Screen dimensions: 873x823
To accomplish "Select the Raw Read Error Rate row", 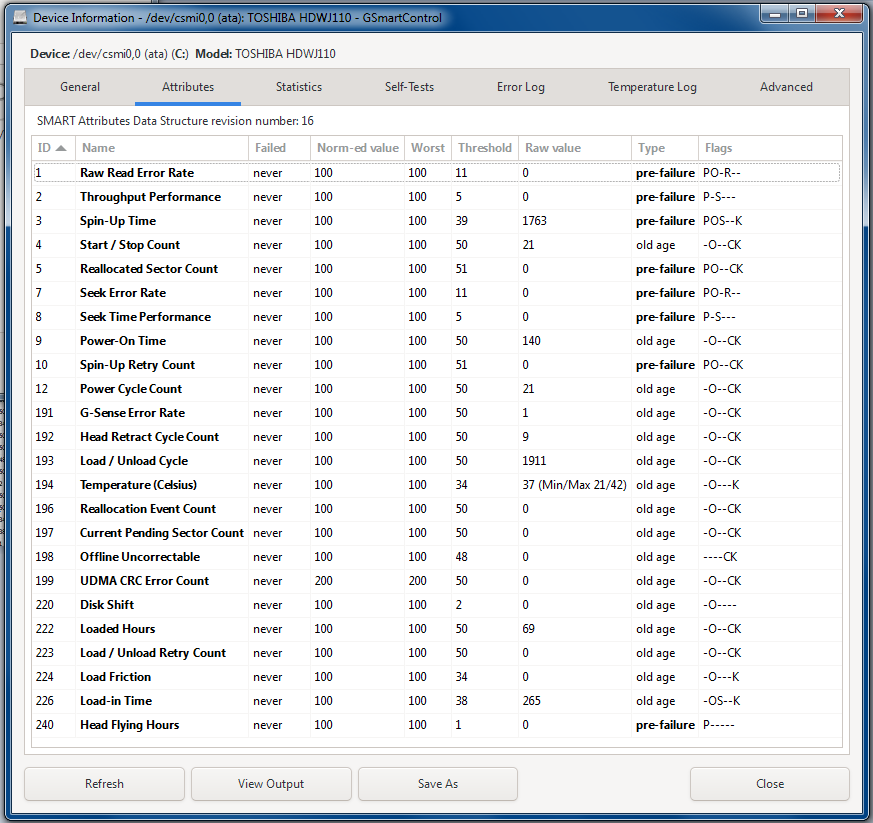I will pyautogui.click(x=436, y=173).
